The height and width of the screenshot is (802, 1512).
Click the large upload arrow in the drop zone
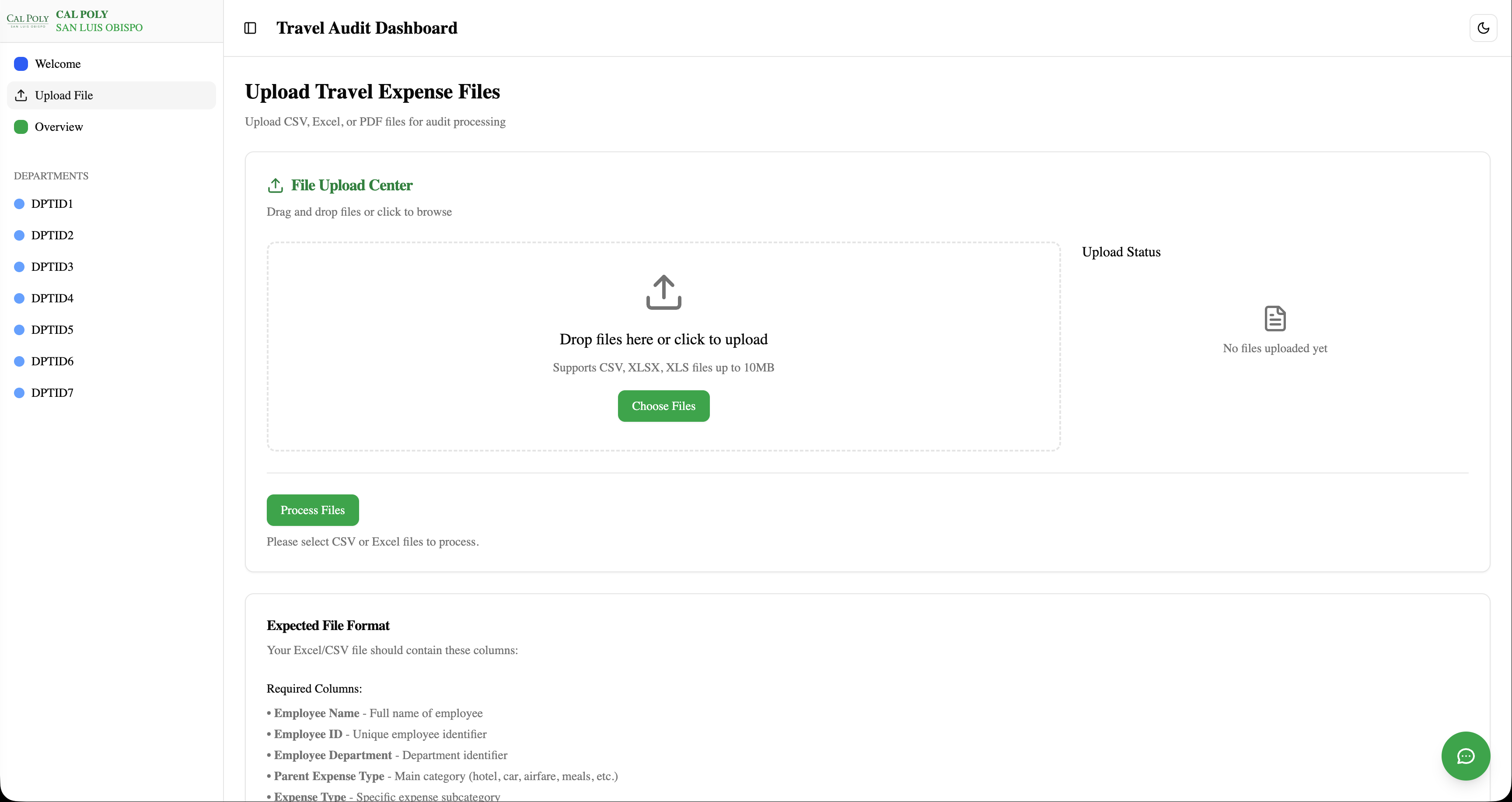(663, 291)
